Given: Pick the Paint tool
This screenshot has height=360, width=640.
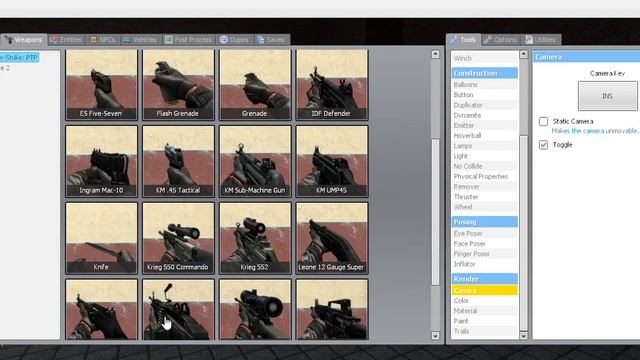Looking at the screenshot, I should point(484,321).
